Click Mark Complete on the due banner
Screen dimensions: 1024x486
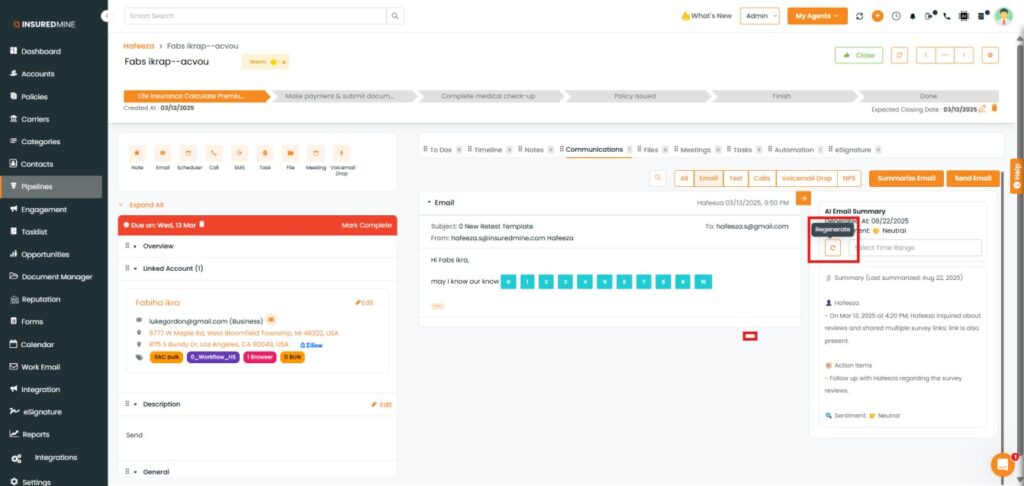[366, 225]
